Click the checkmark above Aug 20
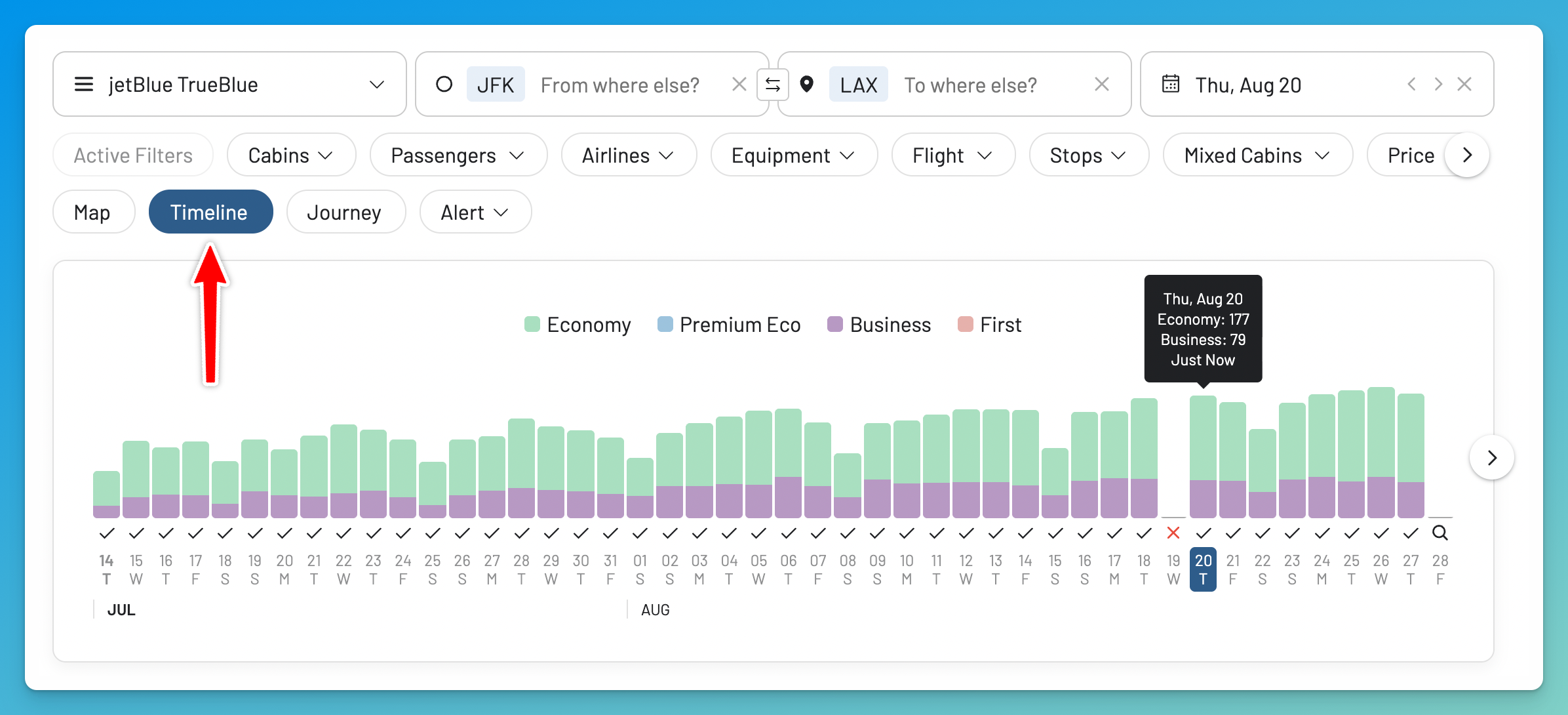The image size is (1568, 715). pos(1204,533)
